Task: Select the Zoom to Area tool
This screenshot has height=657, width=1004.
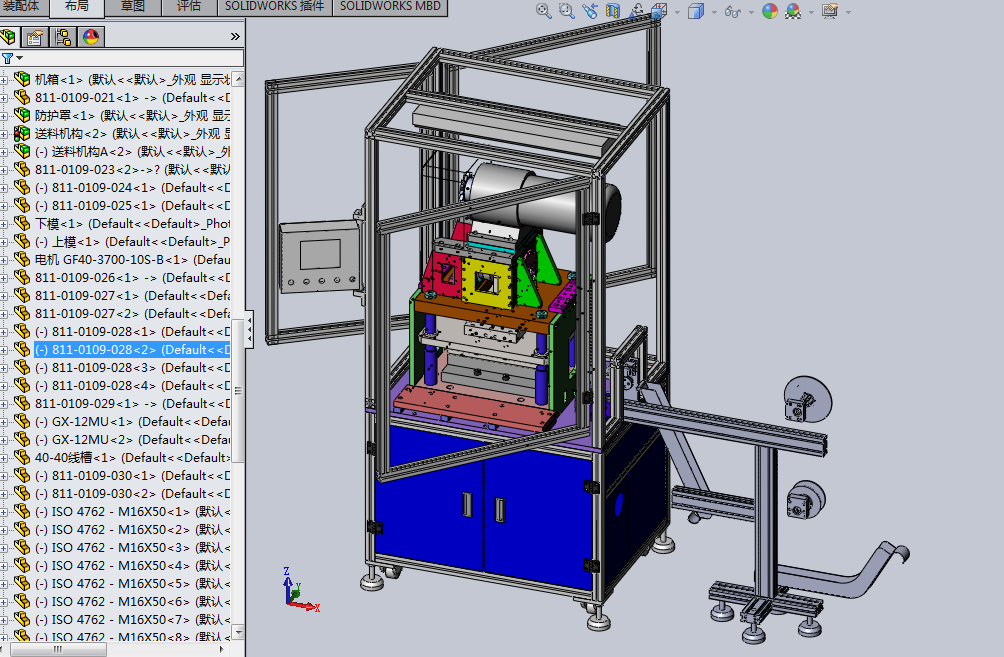Action: click(x=567, y=11)
